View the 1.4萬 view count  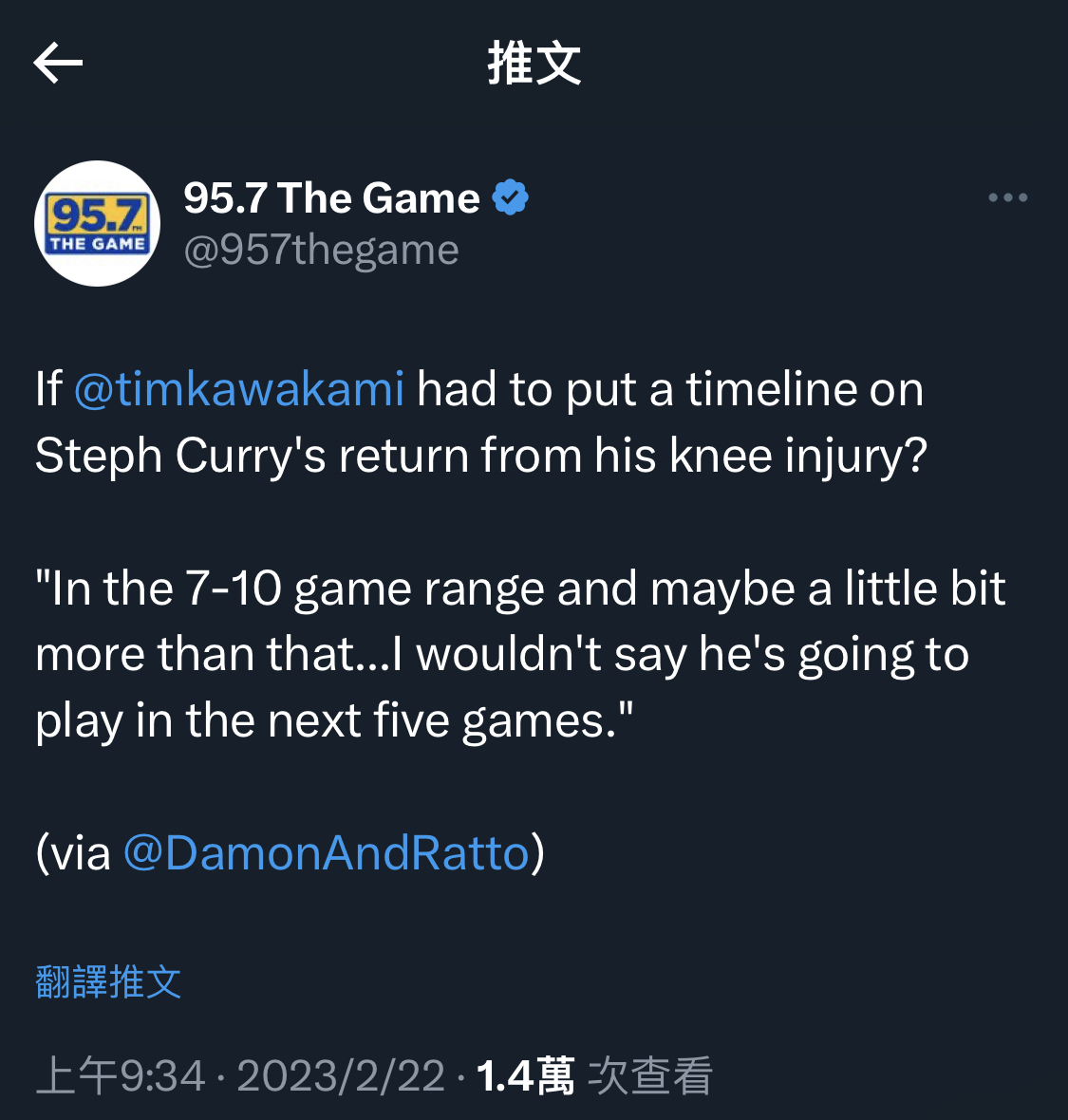coord(525,1075)
